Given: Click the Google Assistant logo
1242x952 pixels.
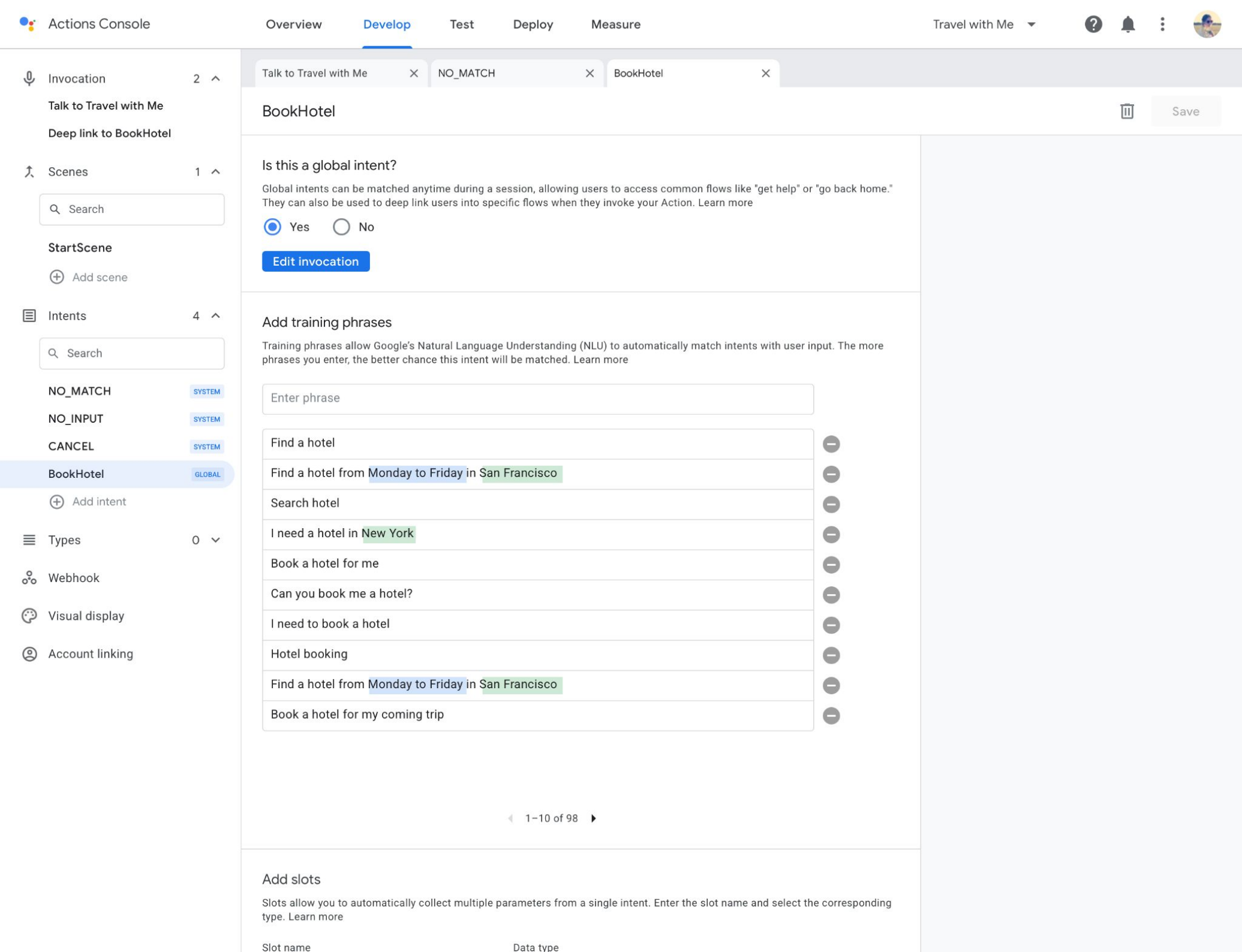Looking at the screenshot, I should coord(28,24).
